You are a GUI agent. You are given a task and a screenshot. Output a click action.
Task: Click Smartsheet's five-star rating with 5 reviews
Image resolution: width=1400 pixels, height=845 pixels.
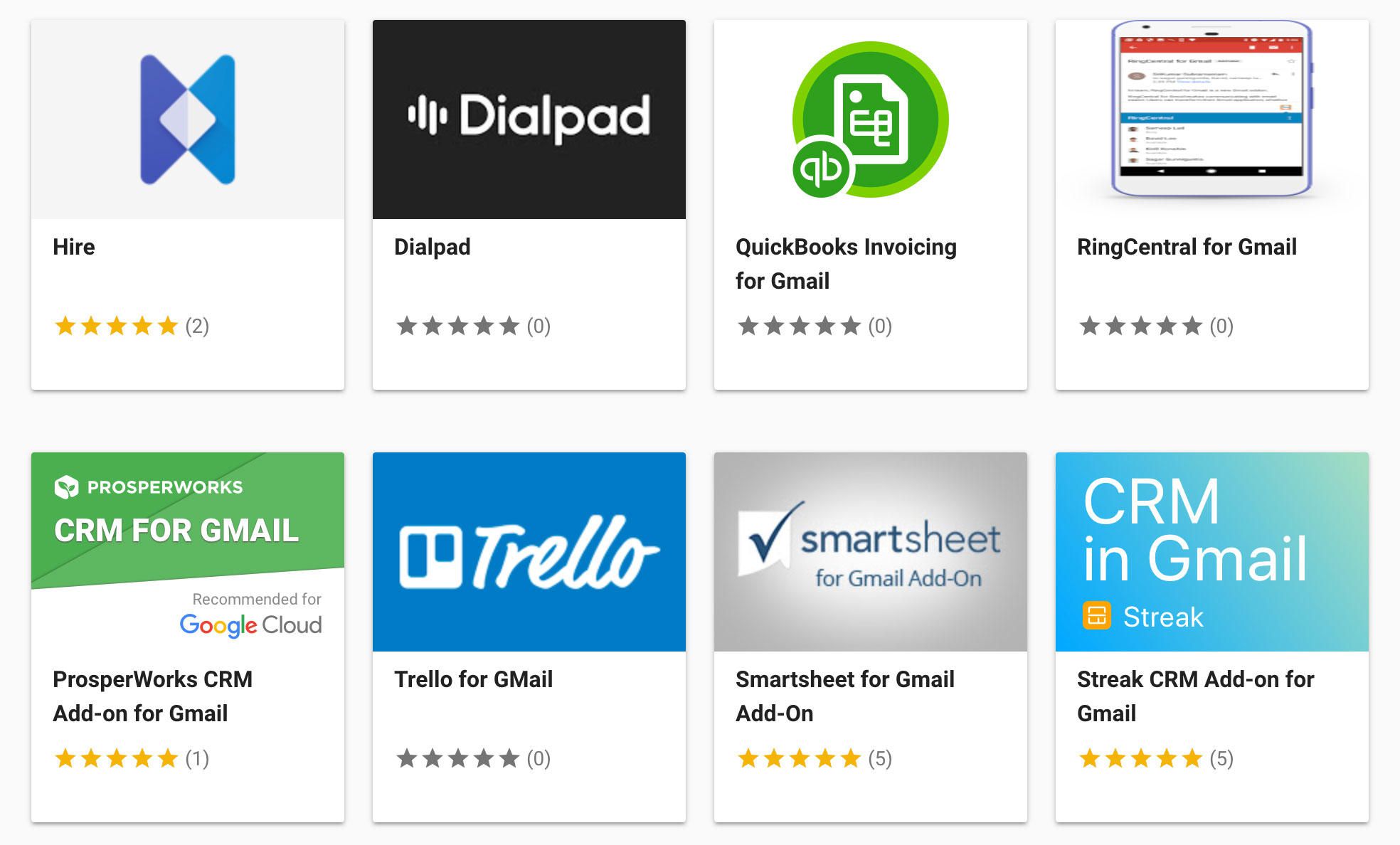[815, 759]
